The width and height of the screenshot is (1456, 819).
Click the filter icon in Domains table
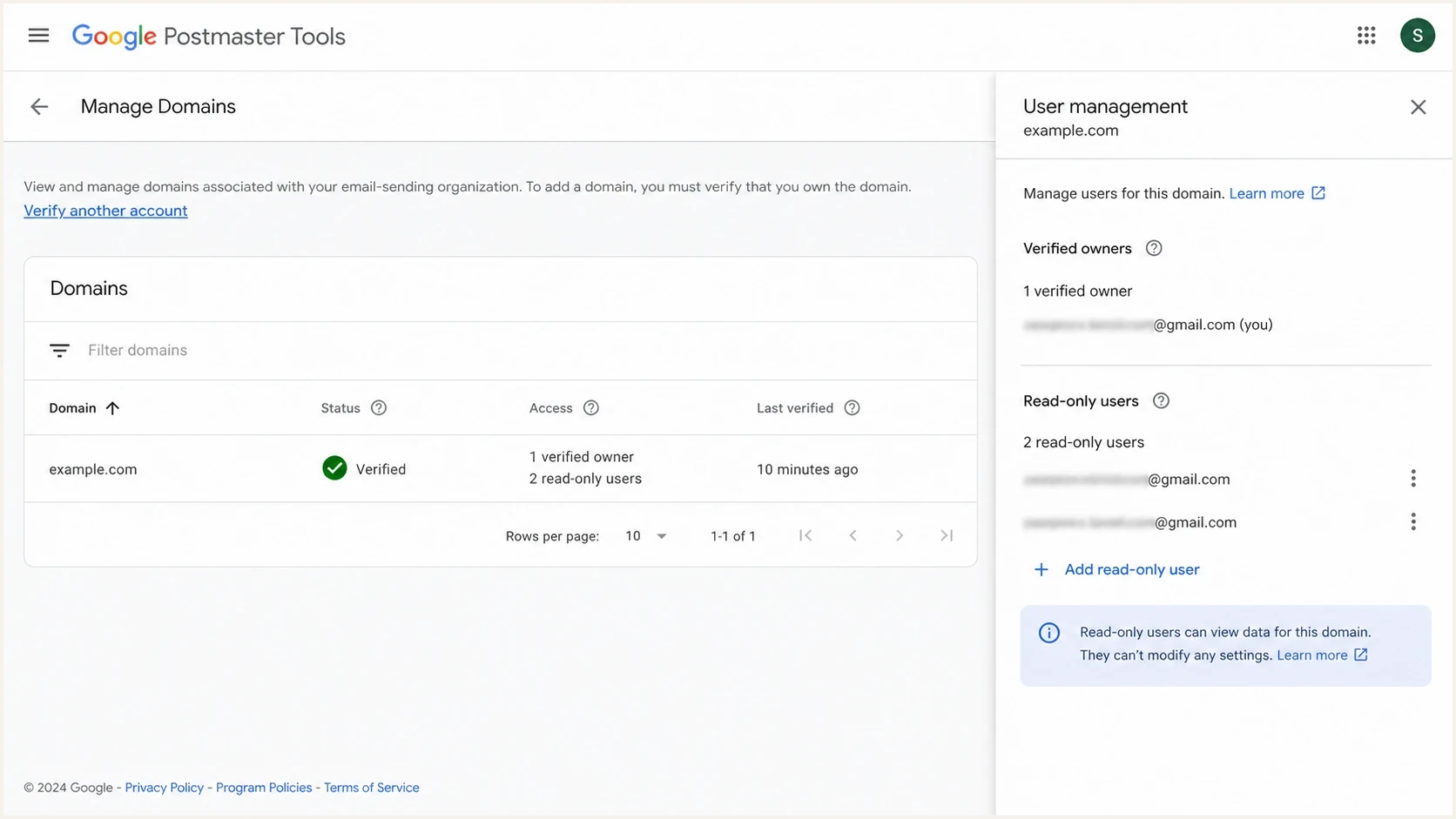59,350
